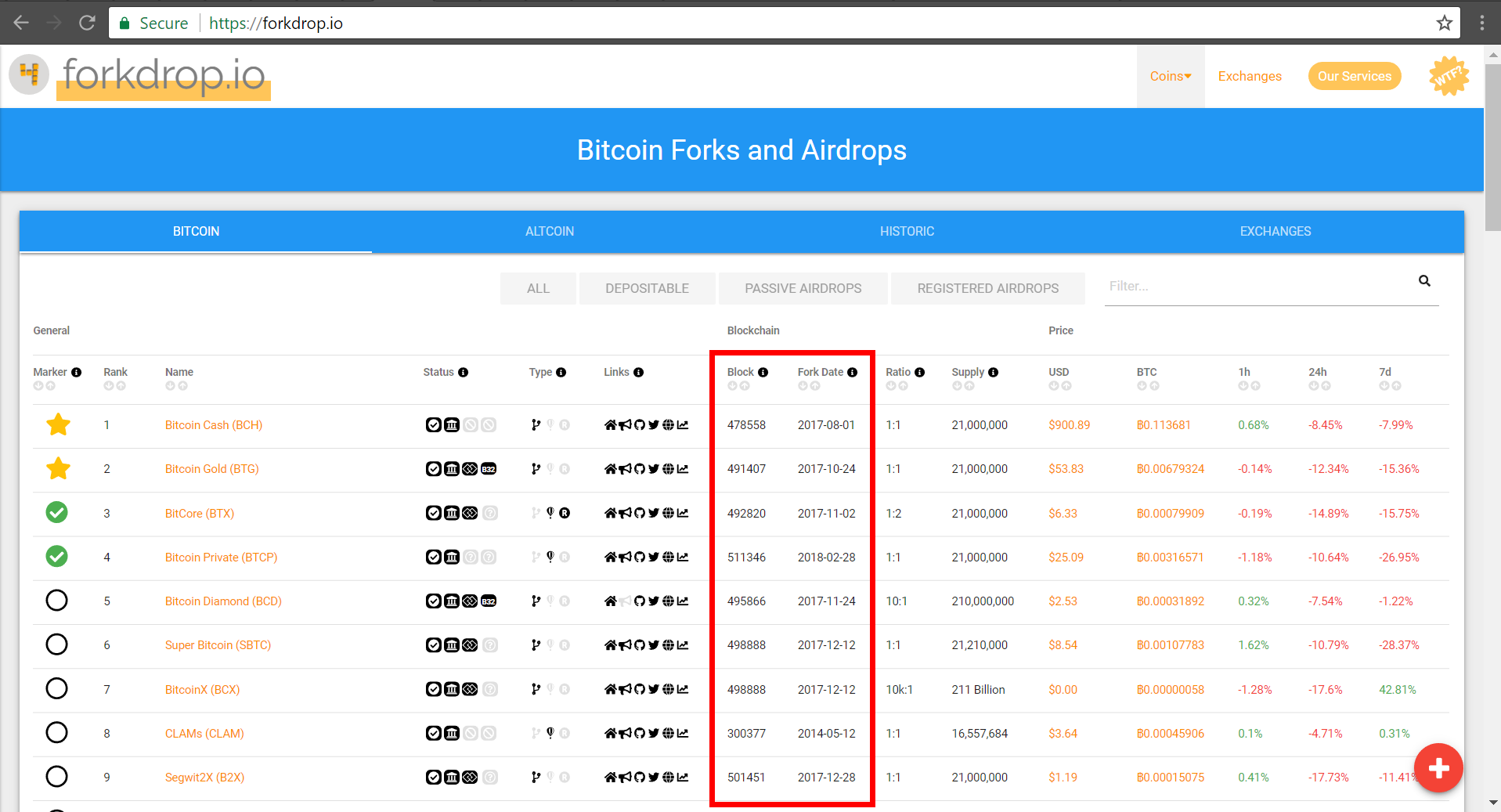Click the scrollbar down arrow

1492,803
